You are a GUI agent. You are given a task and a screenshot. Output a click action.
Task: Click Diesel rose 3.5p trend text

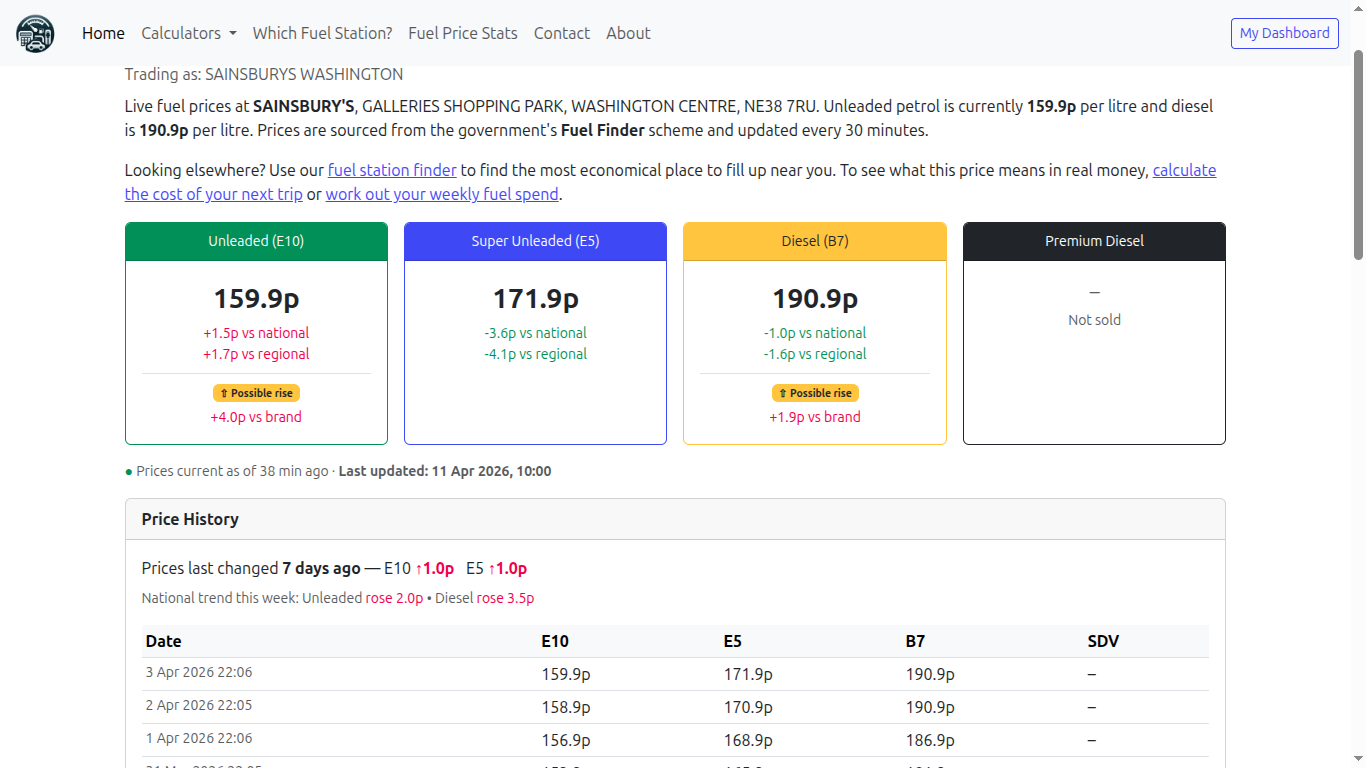coord(484,598)
